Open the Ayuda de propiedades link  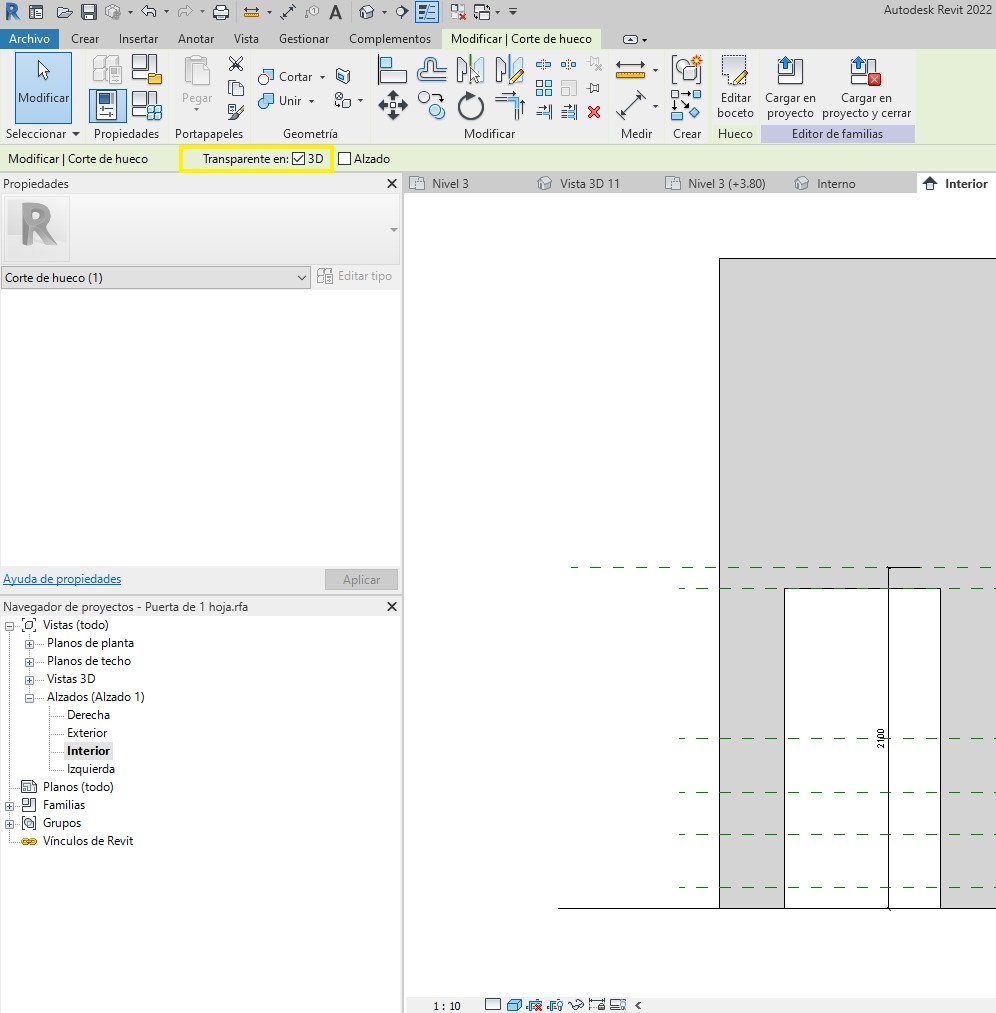click(62, 579)
